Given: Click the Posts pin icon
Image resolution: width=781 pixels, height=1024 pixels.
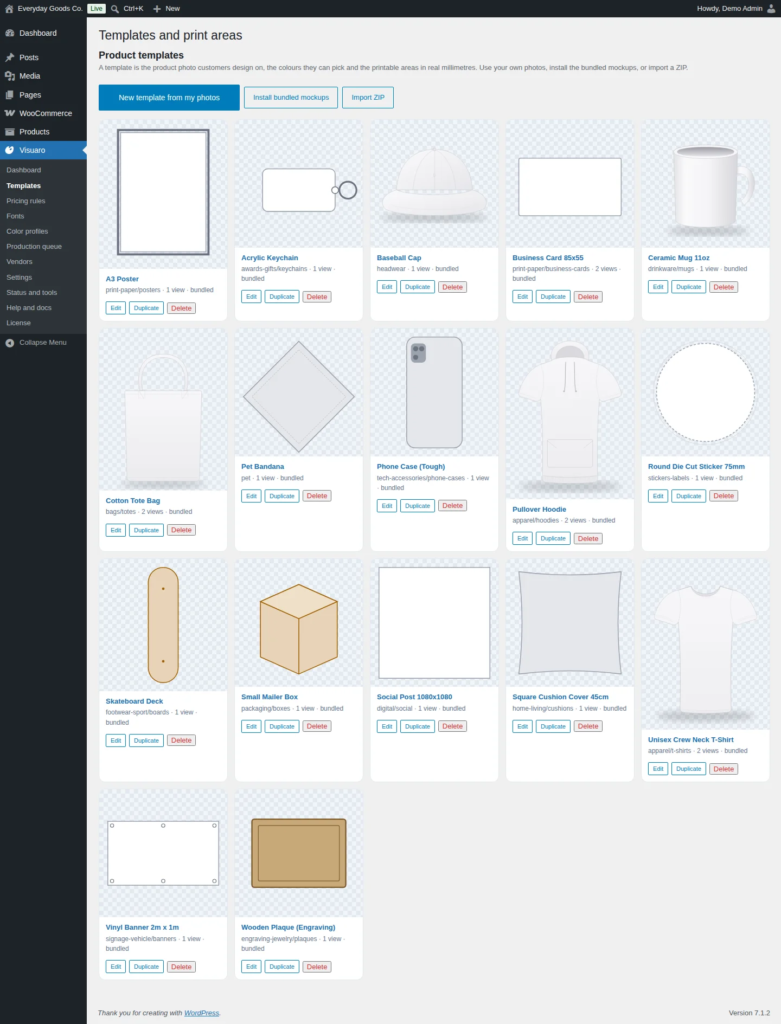Looking at the screenshot, I should 10,57.
